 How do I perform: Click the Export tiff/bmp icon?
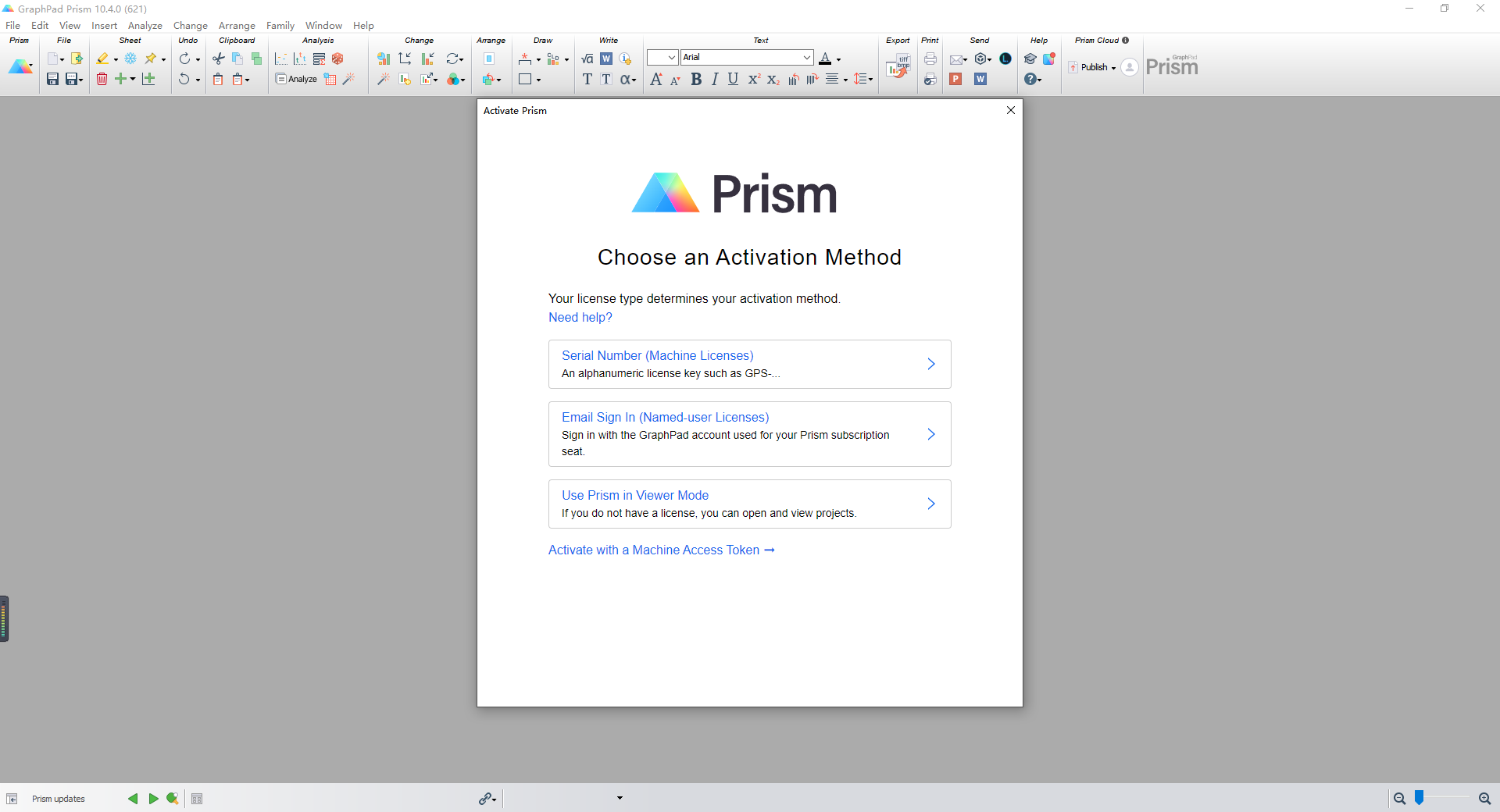pyautogui.click(x=898, y=68)
